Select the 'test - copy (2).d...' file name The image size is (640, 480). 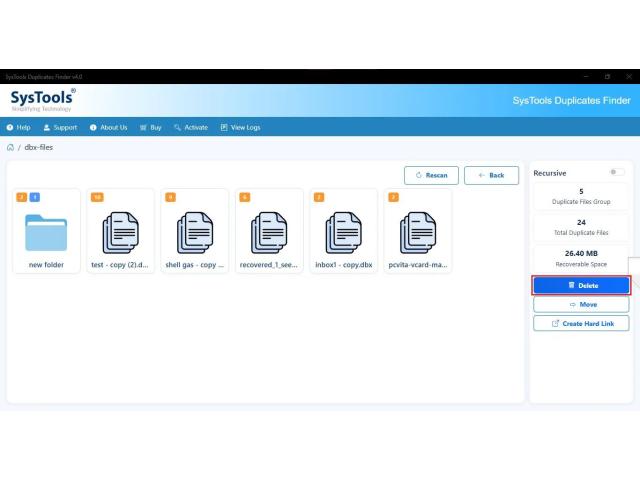coord(120,264)
